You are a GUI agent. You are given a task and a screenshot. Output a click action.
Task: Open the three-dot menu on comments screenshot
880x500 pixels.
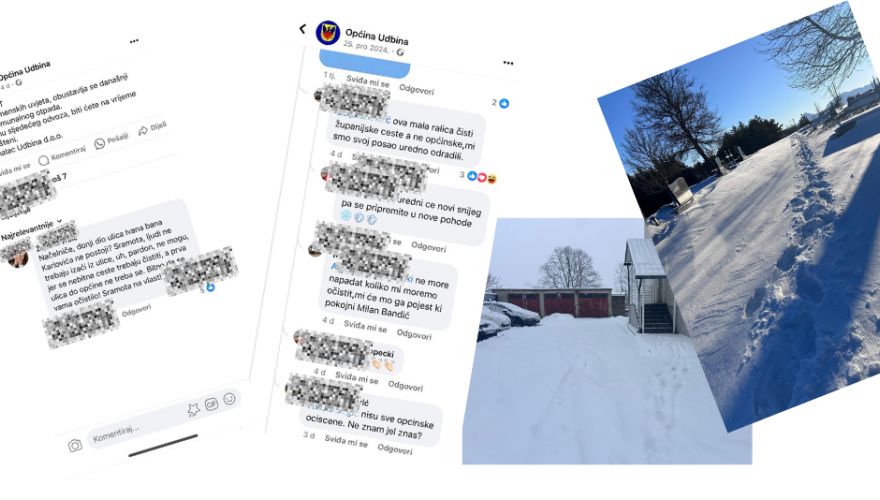pos(508,63)
